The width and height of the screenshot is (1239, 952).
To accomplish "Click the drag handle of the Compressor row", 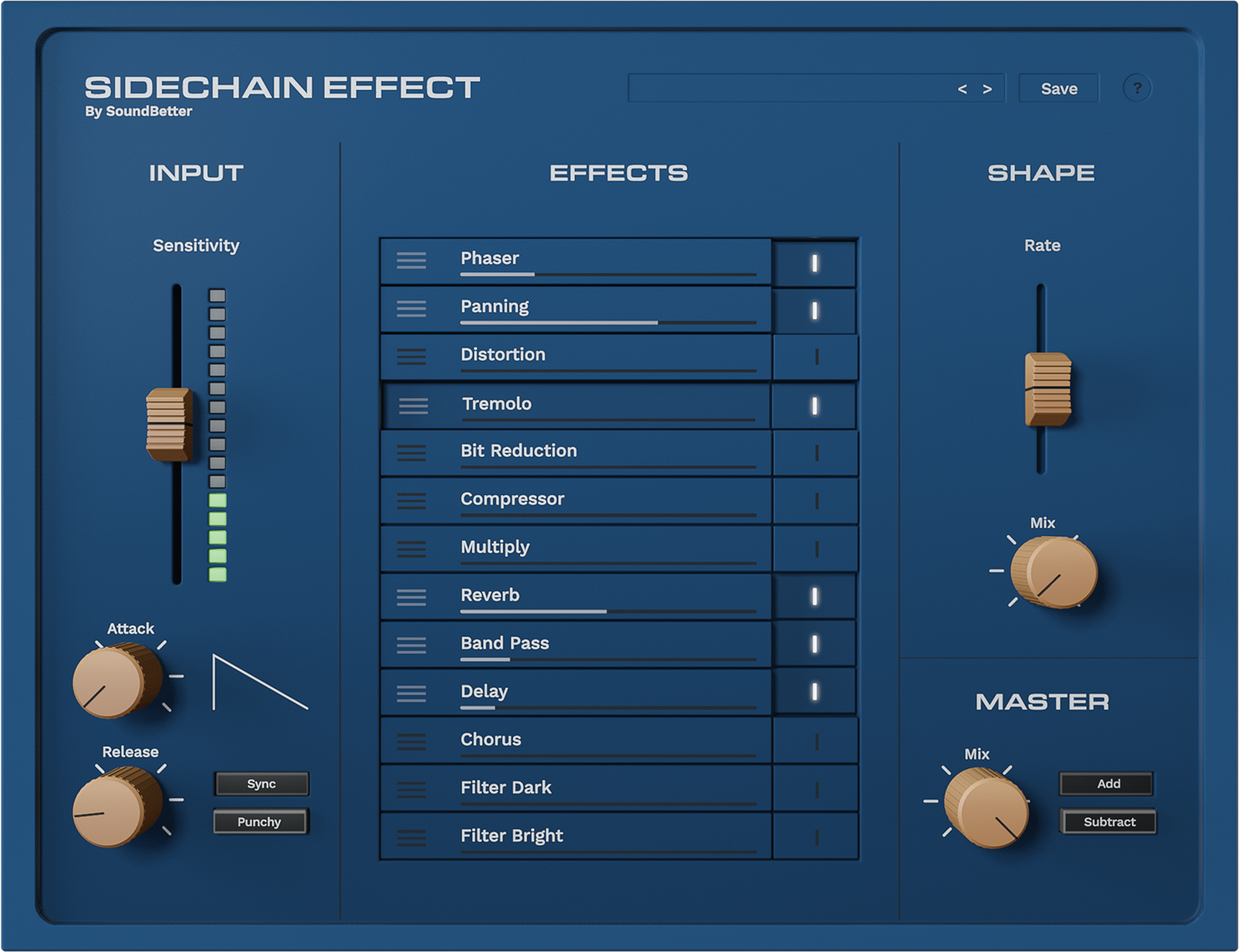I will (411, 502).
